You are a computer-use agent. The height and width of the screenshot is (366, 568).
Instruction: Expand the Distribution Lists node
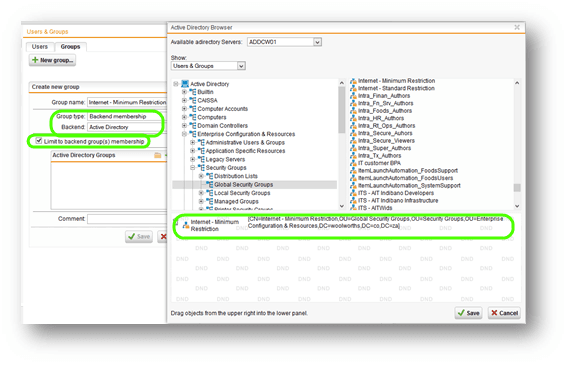click(x=201, y=176)
